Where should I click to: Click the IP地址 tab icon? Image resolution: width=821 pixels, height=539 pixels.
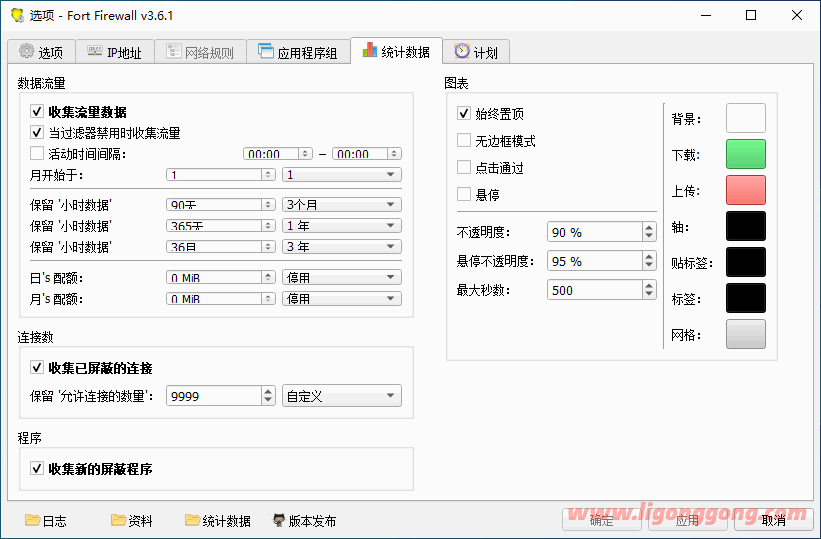point(94,52)
